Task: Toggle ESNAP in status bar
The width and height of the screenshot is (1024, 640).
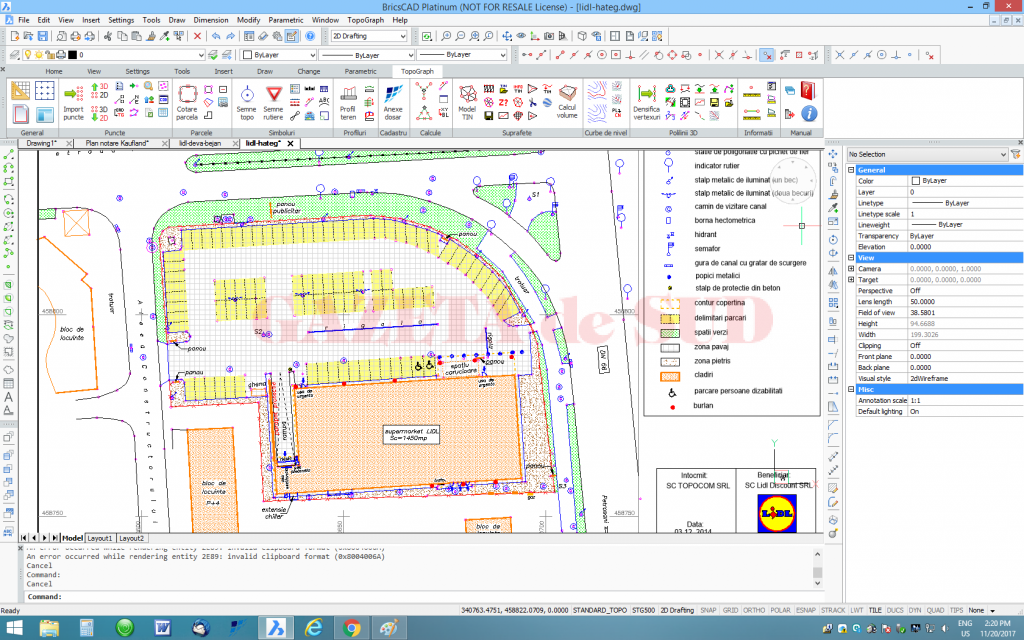Action: (806, 610)
